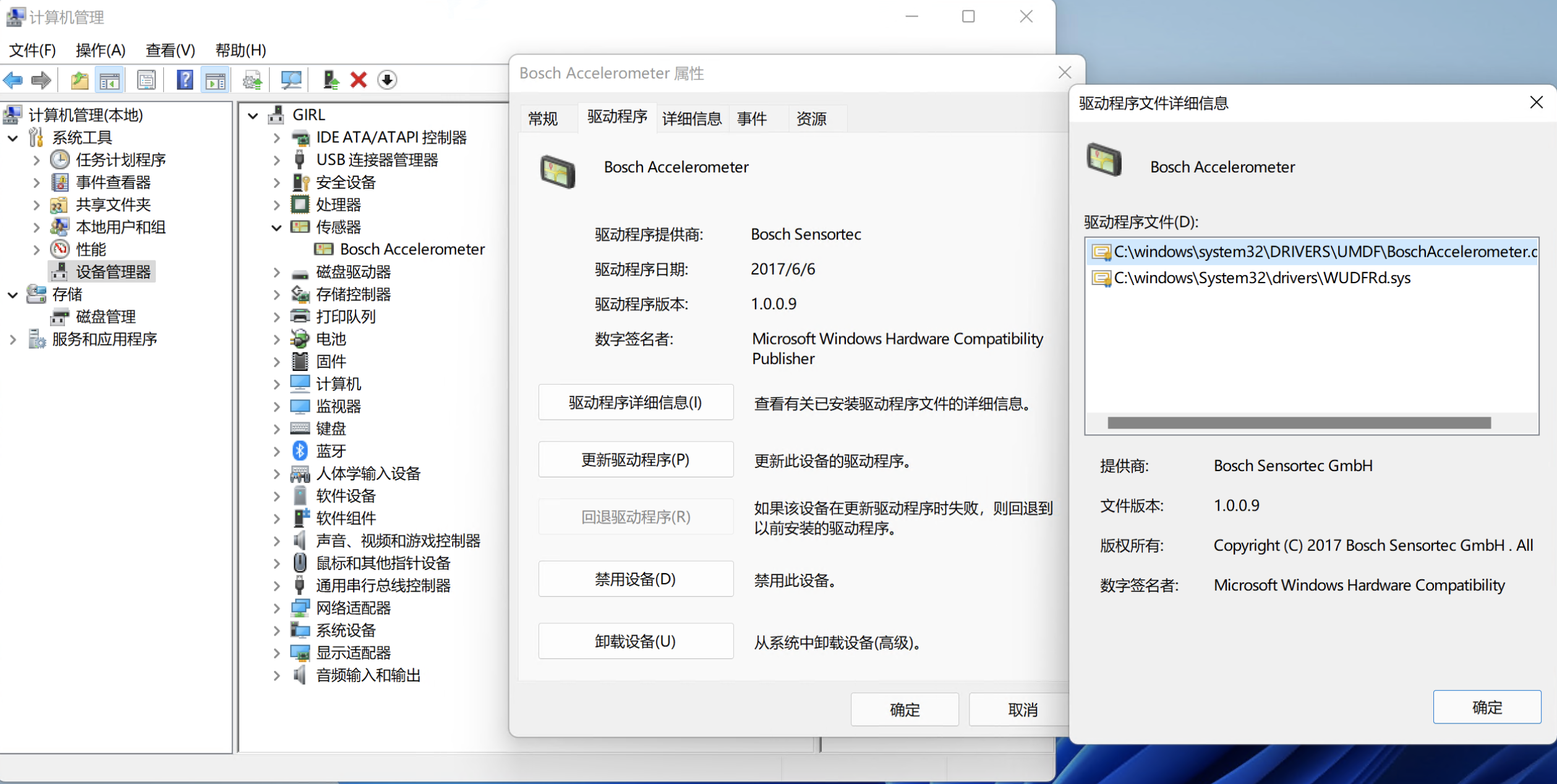
Task: Expand 服务和应用程序 in the left tree
Action: click(12, 339)
